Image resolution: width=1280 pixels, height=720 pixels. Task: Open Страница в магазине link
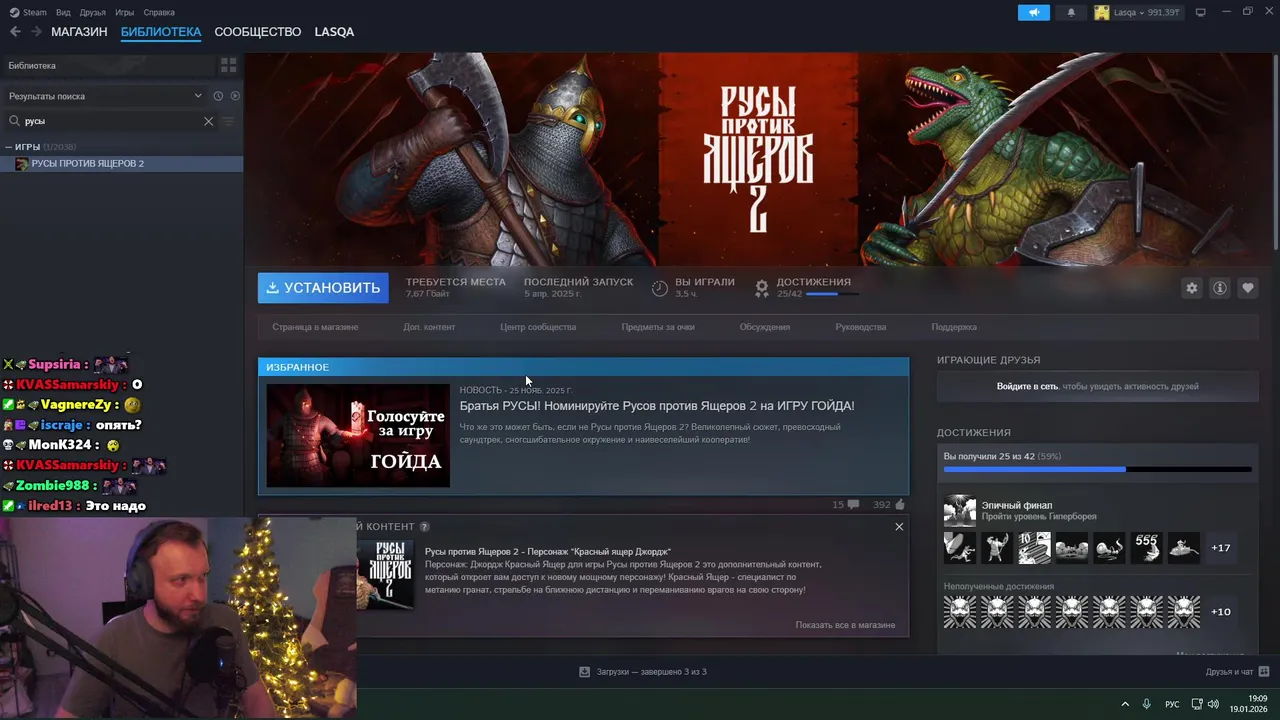coord(315,327)
